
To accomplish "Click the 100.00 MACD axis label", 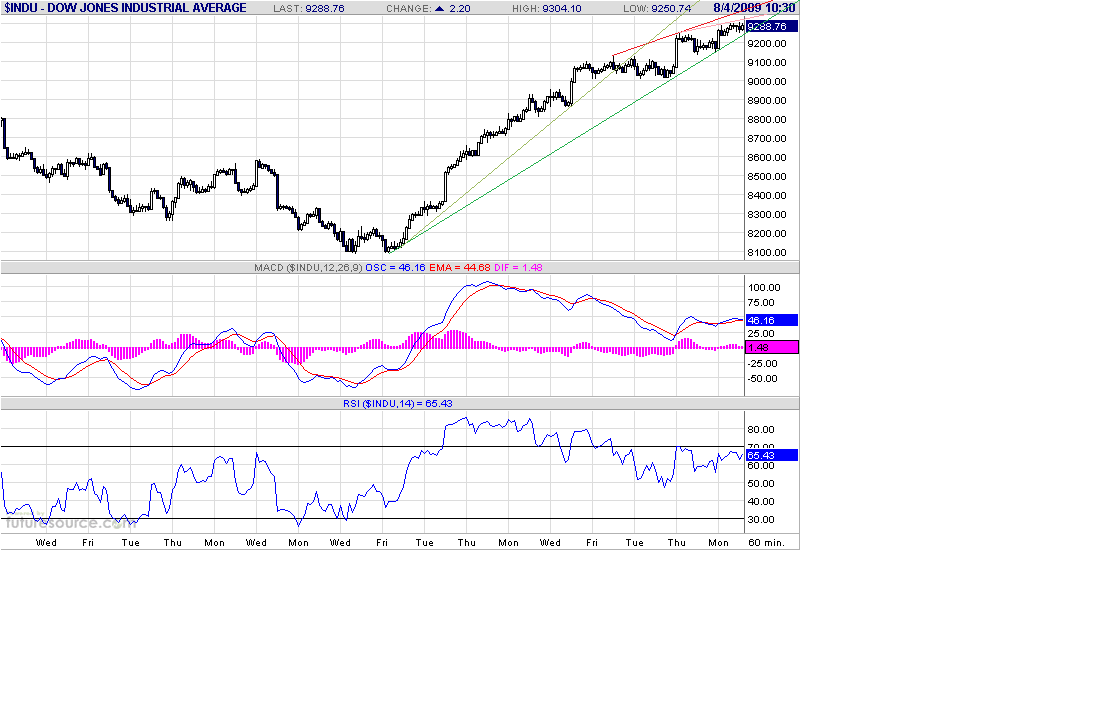I will 764,288.
